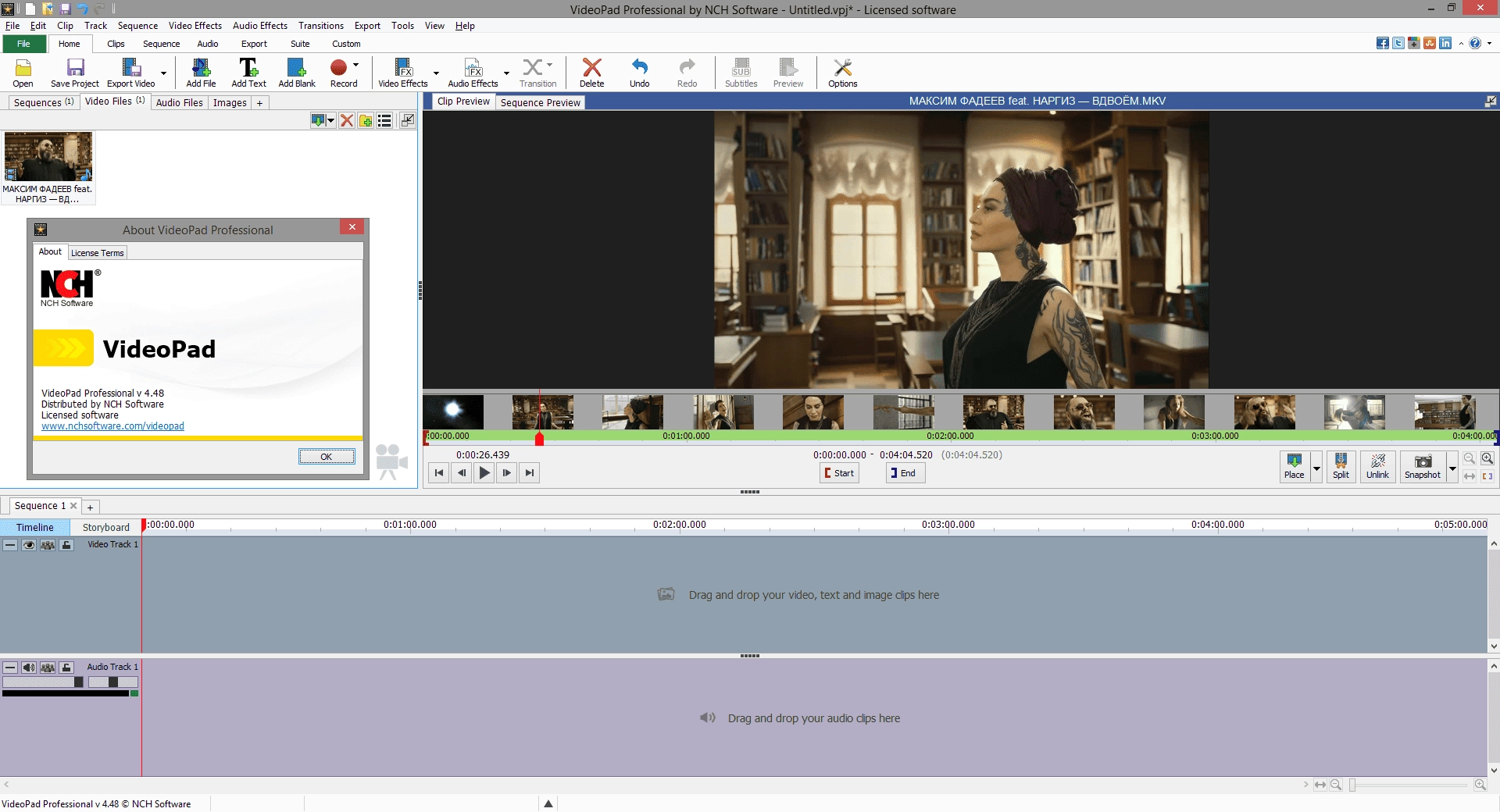
Task: Jump to clip end button
Action: point(530,472)
